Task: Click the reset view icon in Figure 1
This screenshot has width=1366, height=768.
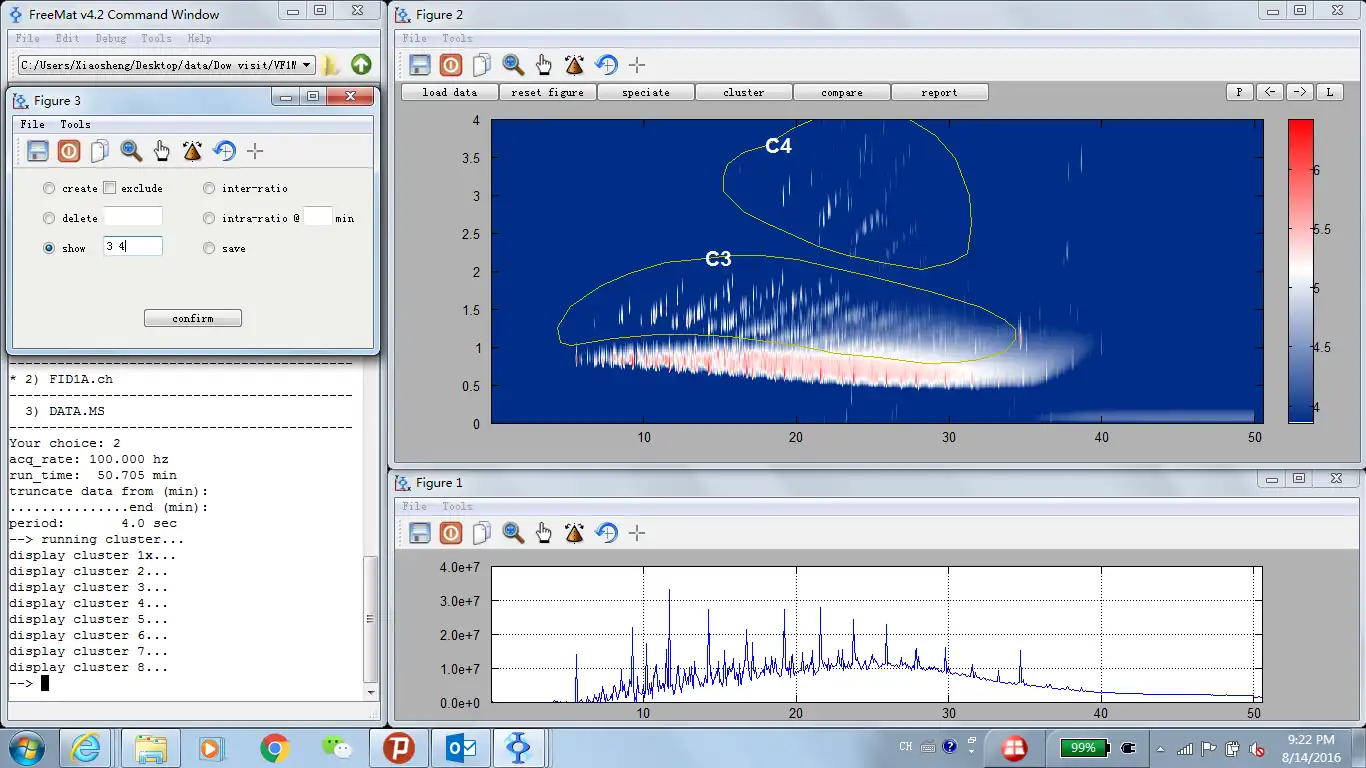Action: (606, 533)
